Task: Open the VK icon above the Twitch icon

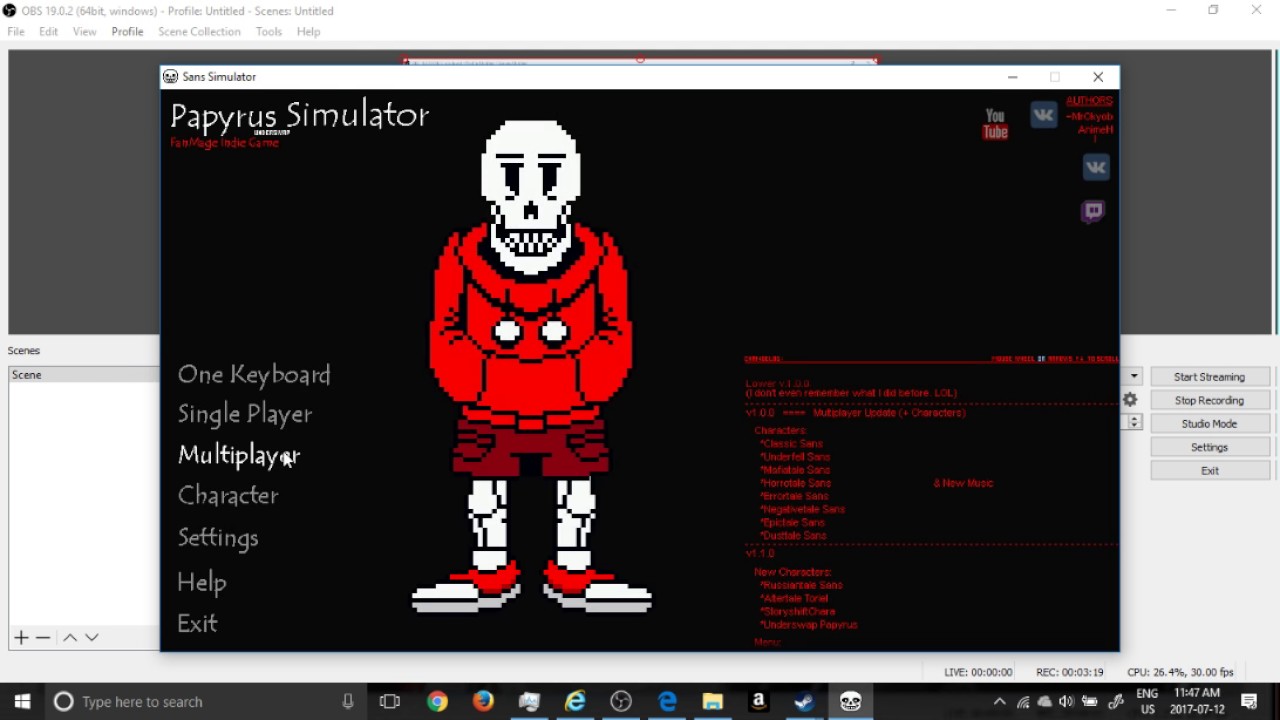Action: [x=1095, y=167]
